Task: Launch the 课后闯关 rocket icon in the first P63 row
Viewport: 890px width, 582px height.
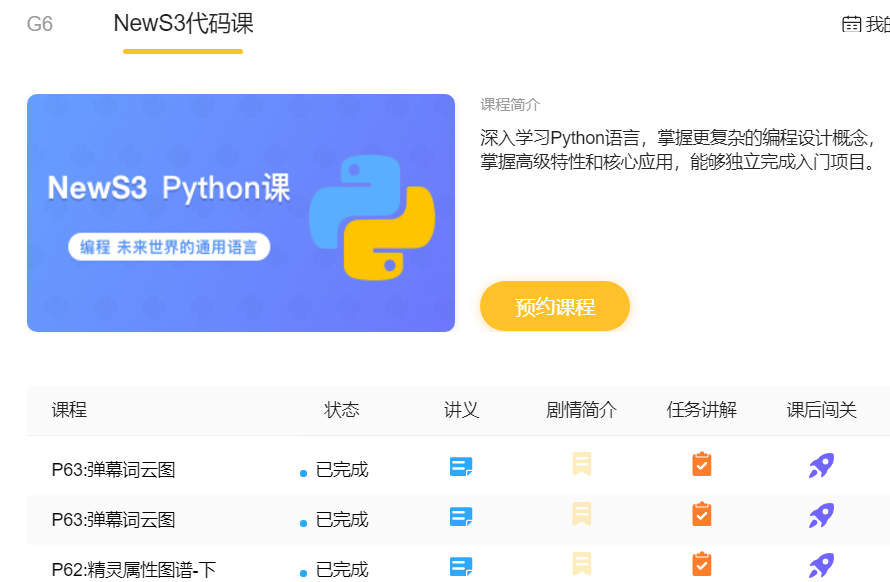Action: pos(821,465)
